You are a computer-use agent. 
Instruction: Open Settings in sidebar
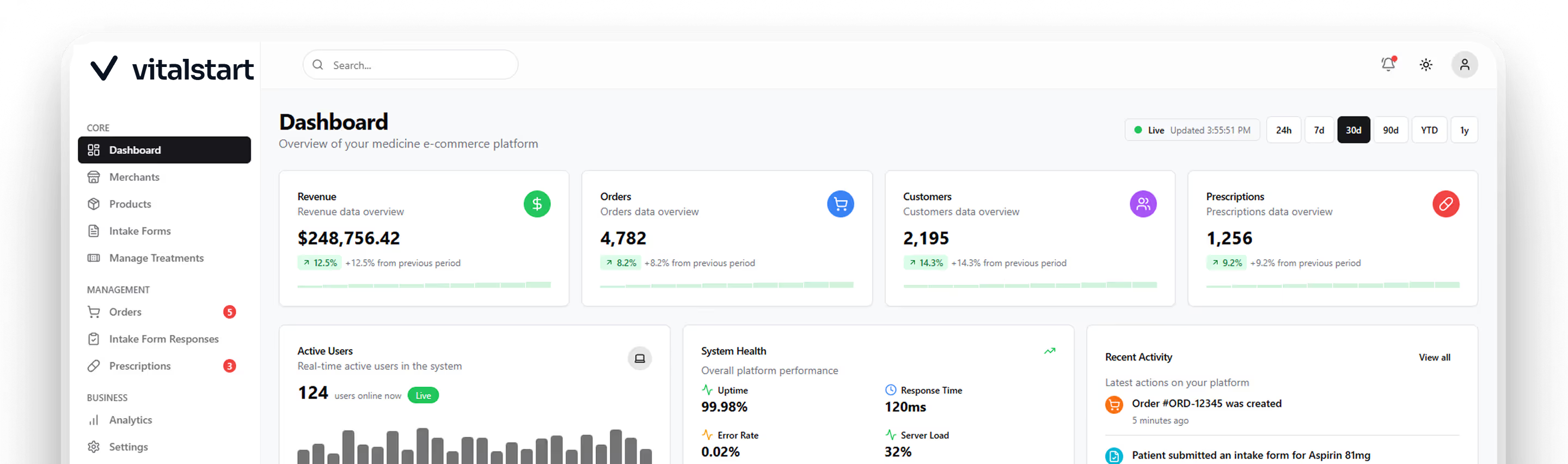tap(164, 447)
